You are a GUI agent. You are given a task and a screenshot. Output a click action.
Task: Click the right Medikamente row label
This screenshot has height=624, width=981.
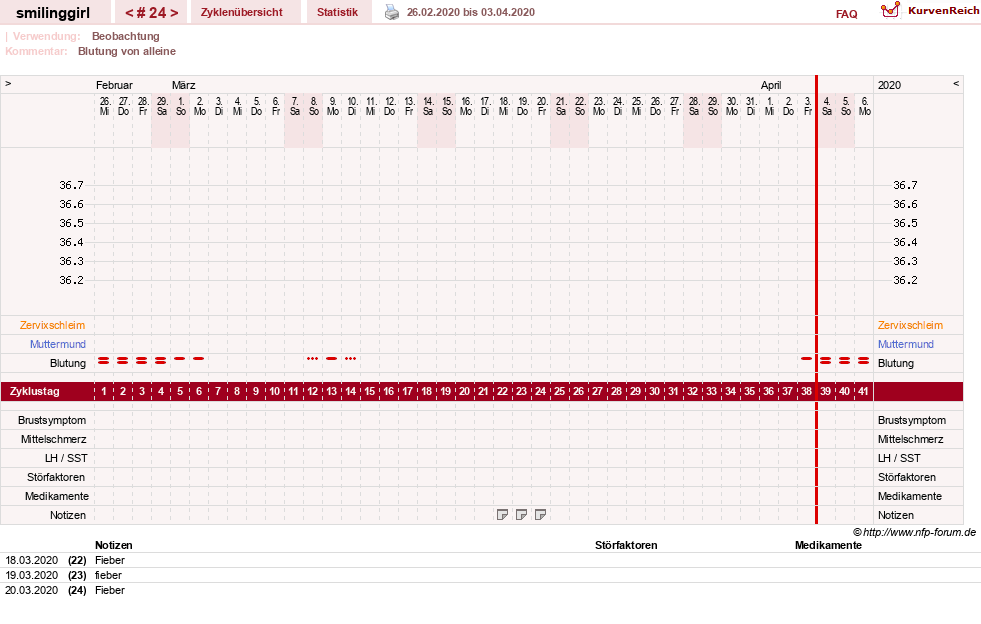click(x=910, y=496)
